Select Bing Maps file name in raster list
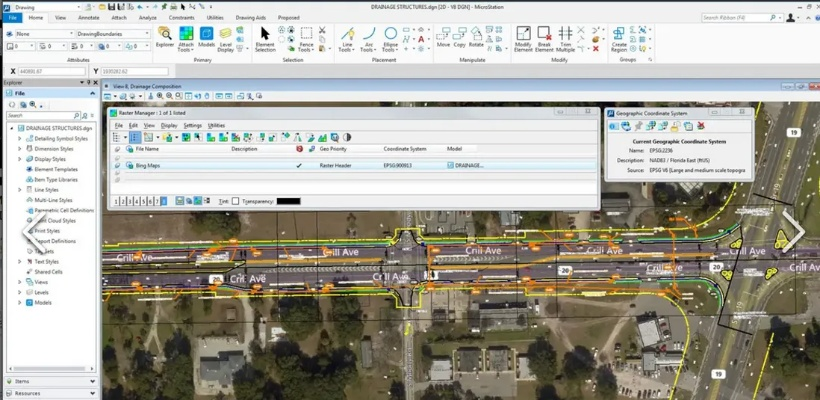820x400 pixels. pos(147,165)
